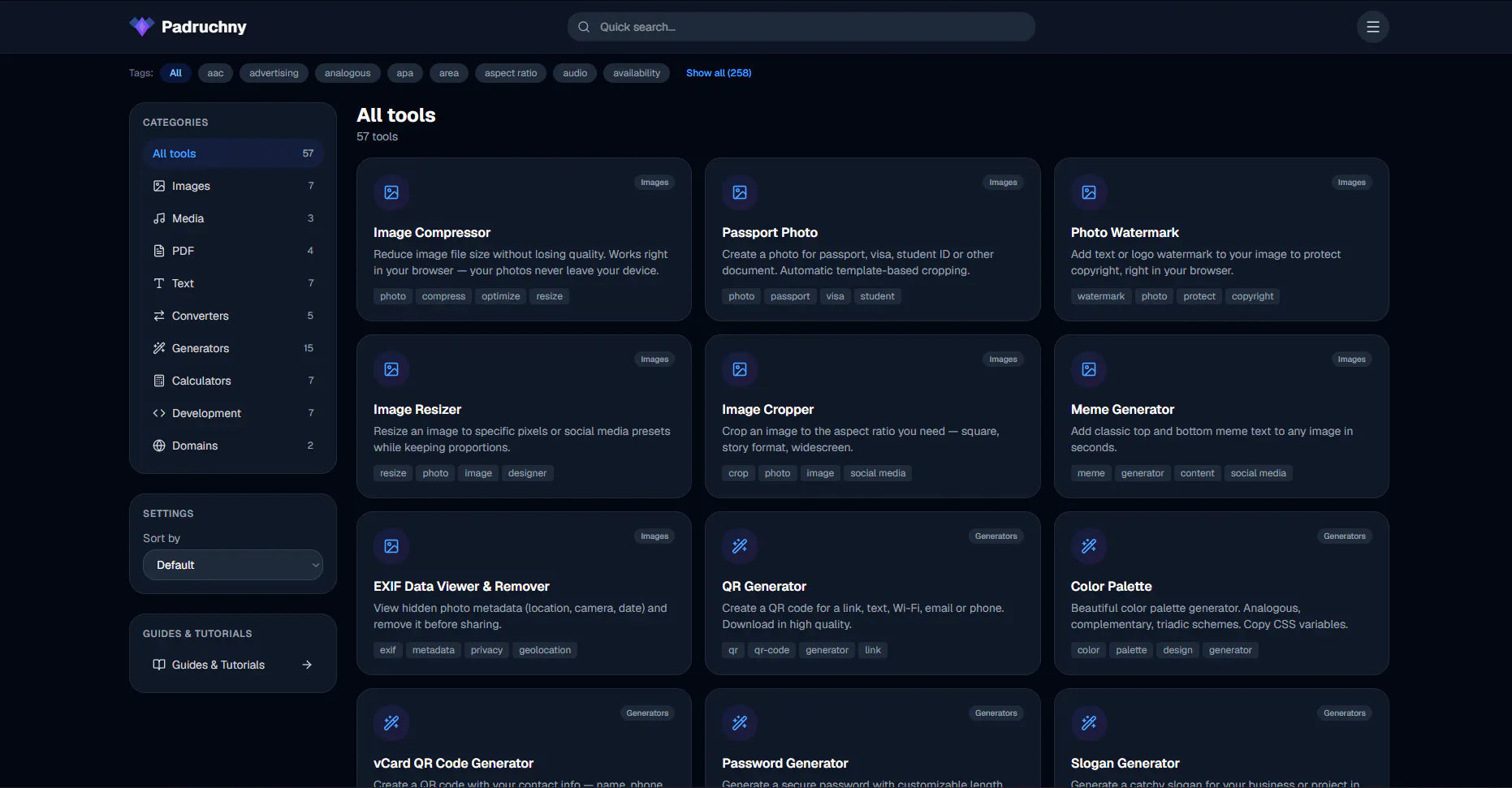The image size is (1512, 788).
Task: Filter by the area tag
Action: click(449, 73)
